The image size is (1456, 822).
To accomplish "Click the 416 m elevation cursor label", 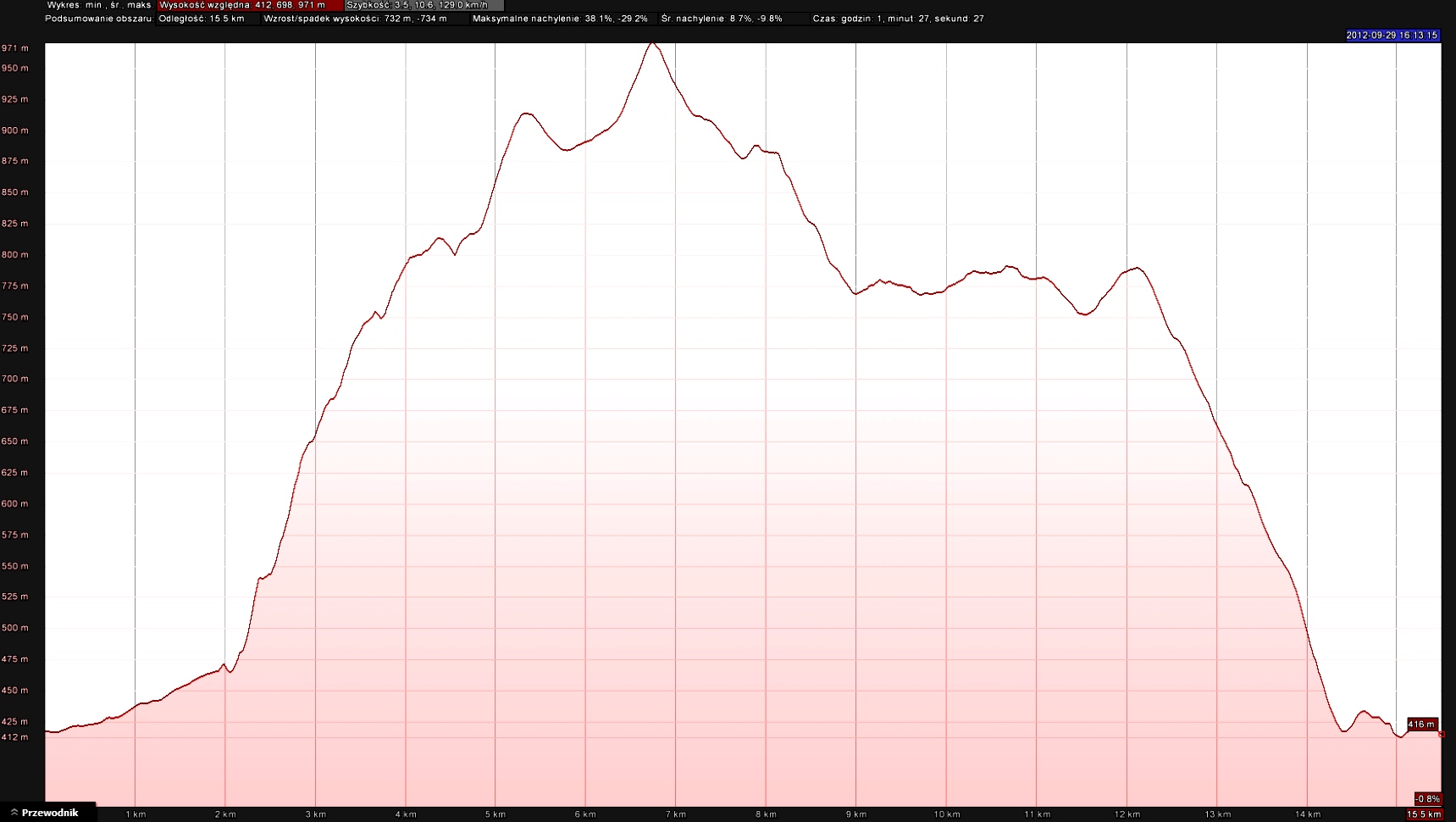I will pos(1421,725).
